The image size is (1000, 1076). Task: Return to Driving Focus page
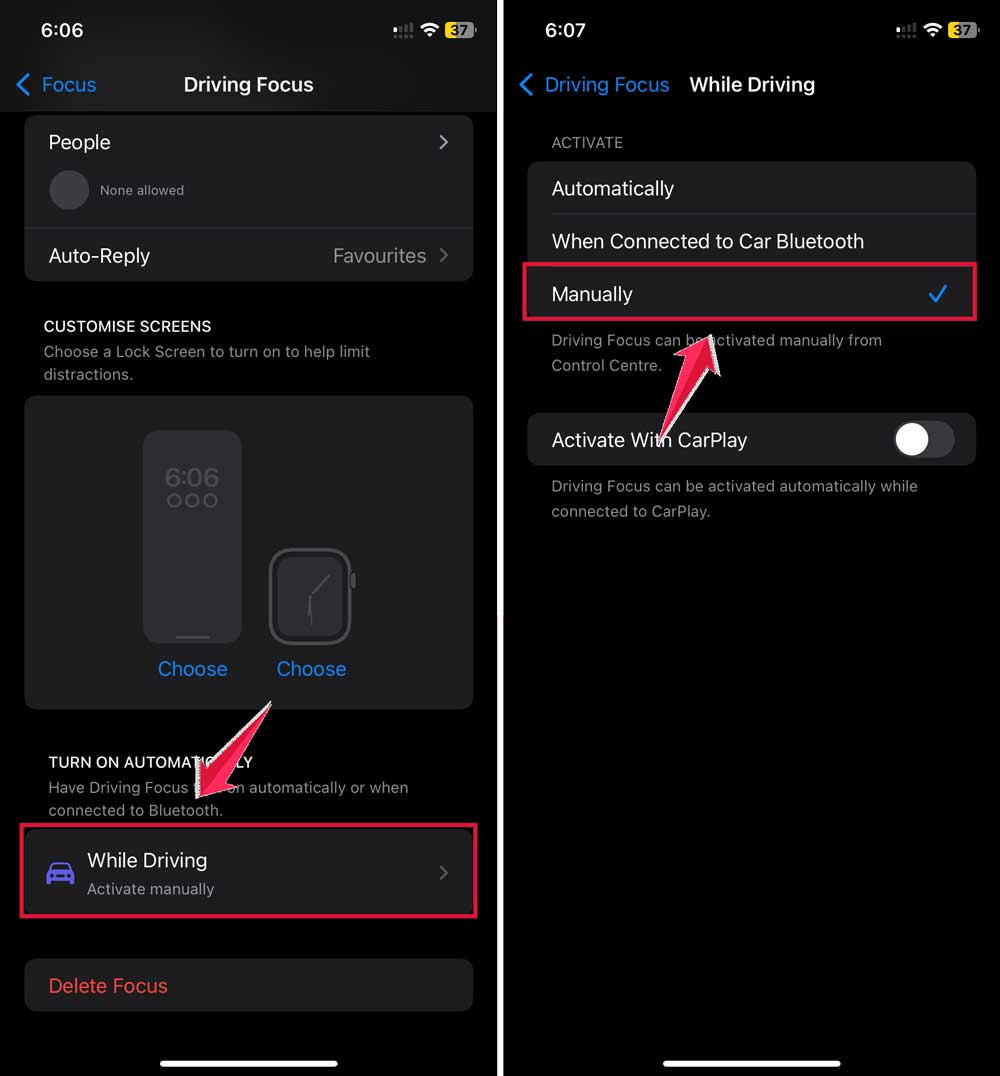(594, 84)
